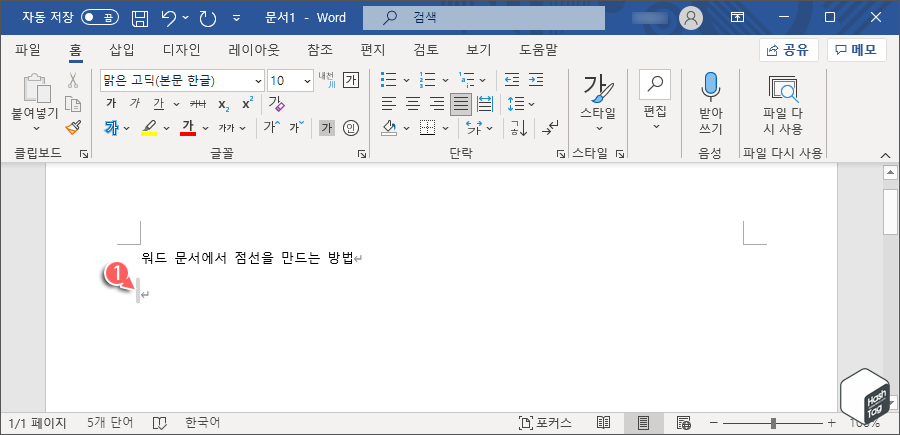The width and height of the screenshot is (900, 435).
Task: Switch to the 참조 tab
Action: click(320, 50)
